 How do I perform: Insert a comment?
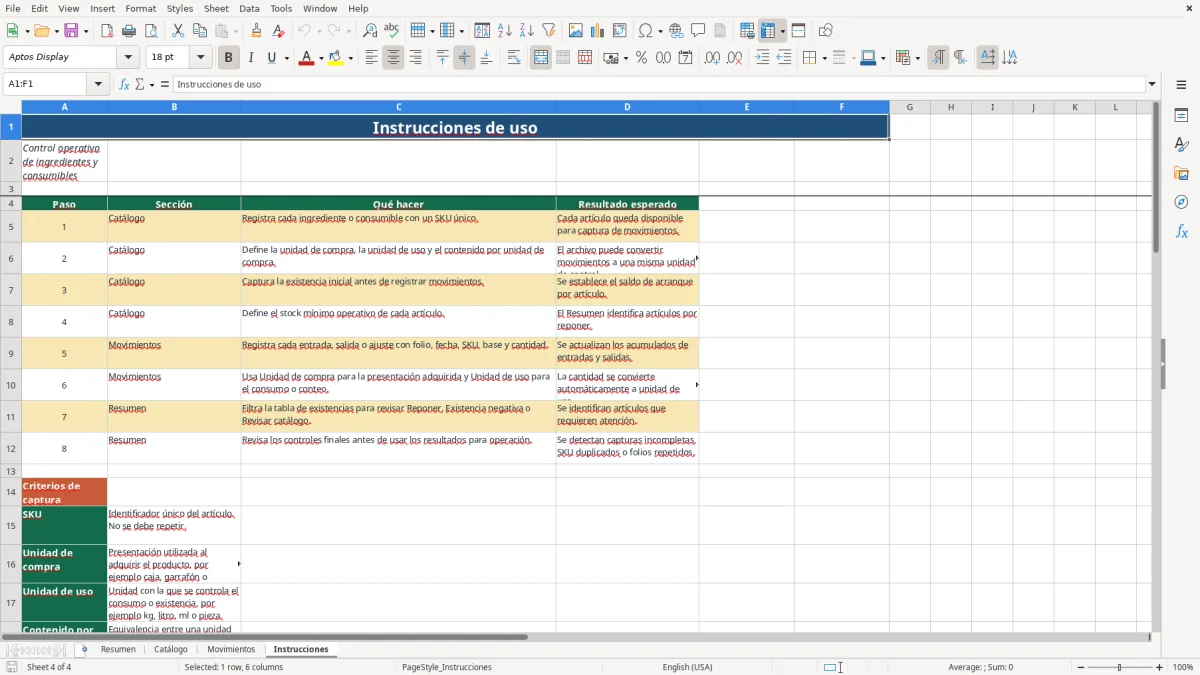(x=698, y=31)
